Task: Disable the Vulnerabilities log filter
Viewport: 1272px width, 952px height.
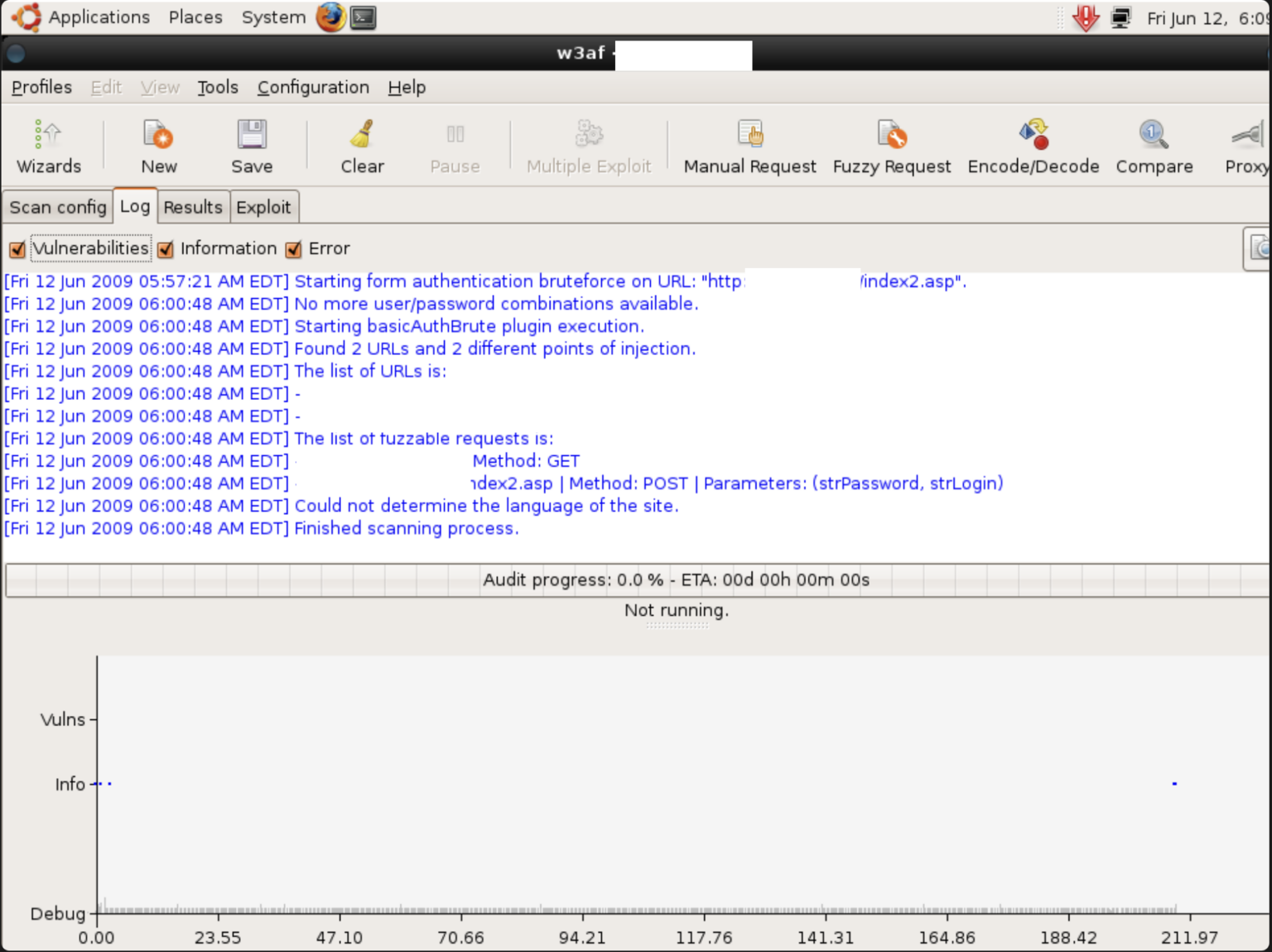Action: 17,248
